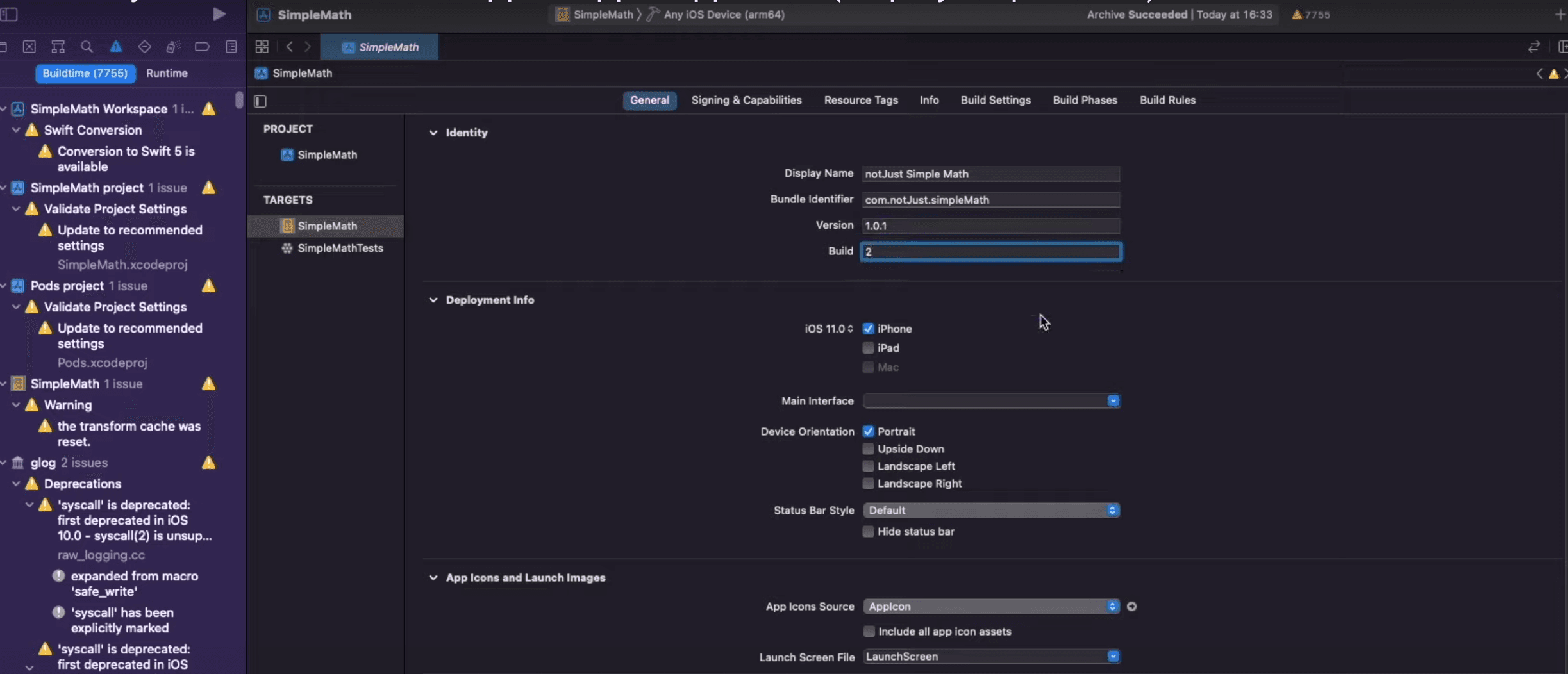Screen dimensions: 1568x674
Task: Open the Status Bar Style dropdown
Action: pyautogui.click(x=990, y=511)
